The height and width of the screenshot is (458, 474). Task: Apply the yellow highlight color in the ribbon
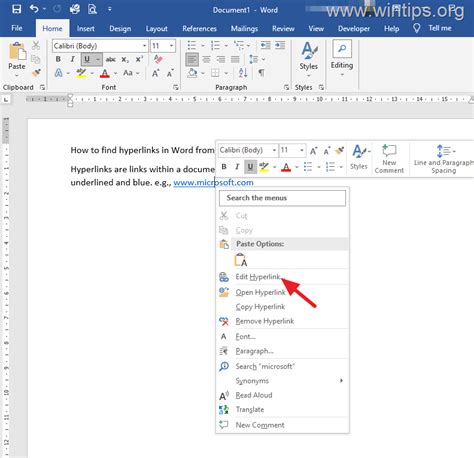[81, 73]
